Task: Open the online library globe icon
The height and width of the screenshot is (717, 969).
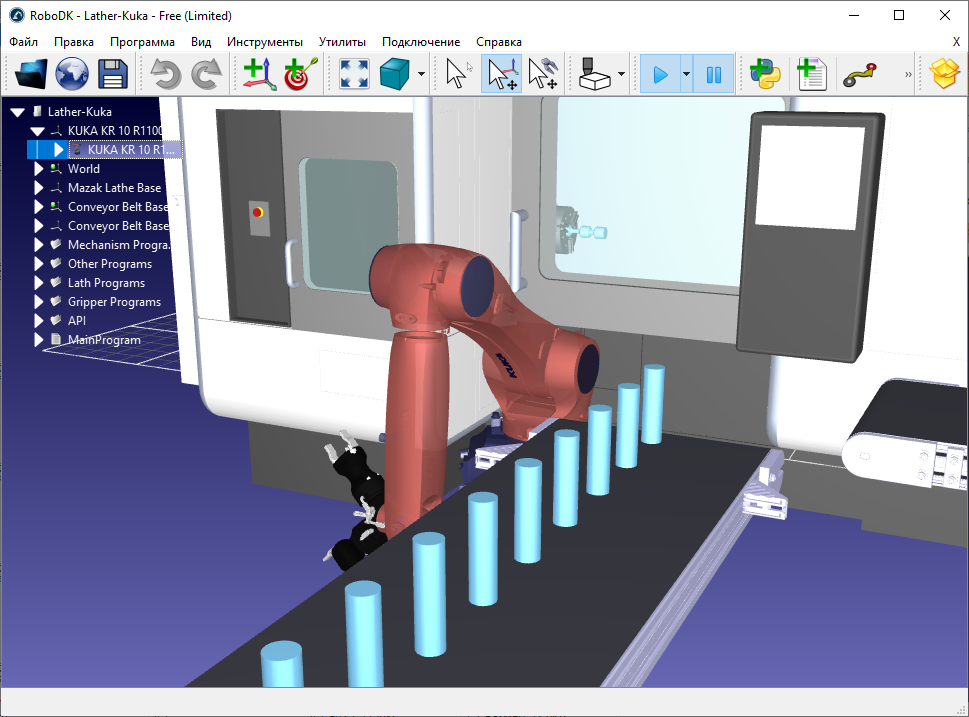Action: pos(71,74)
